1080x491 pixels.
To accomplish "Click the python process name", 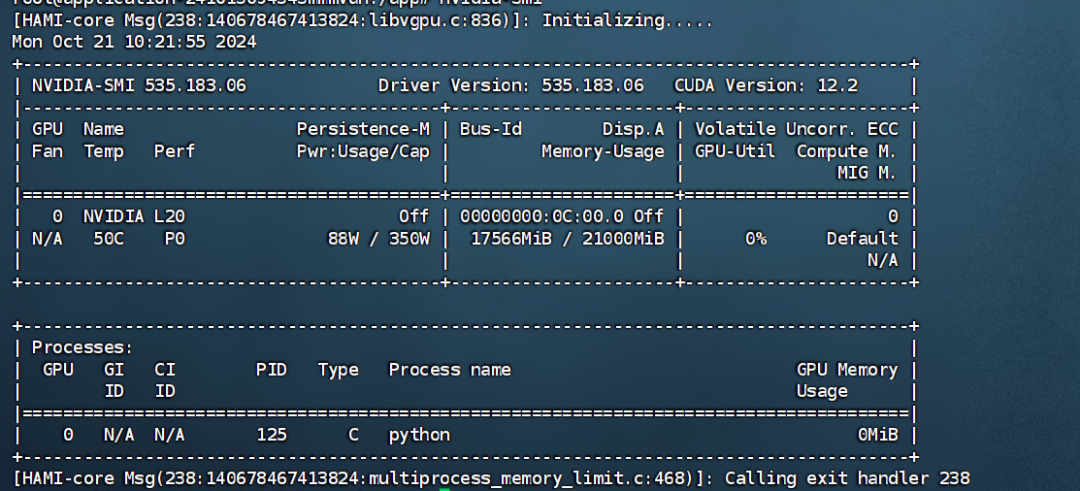I will [x=419, y=435].
